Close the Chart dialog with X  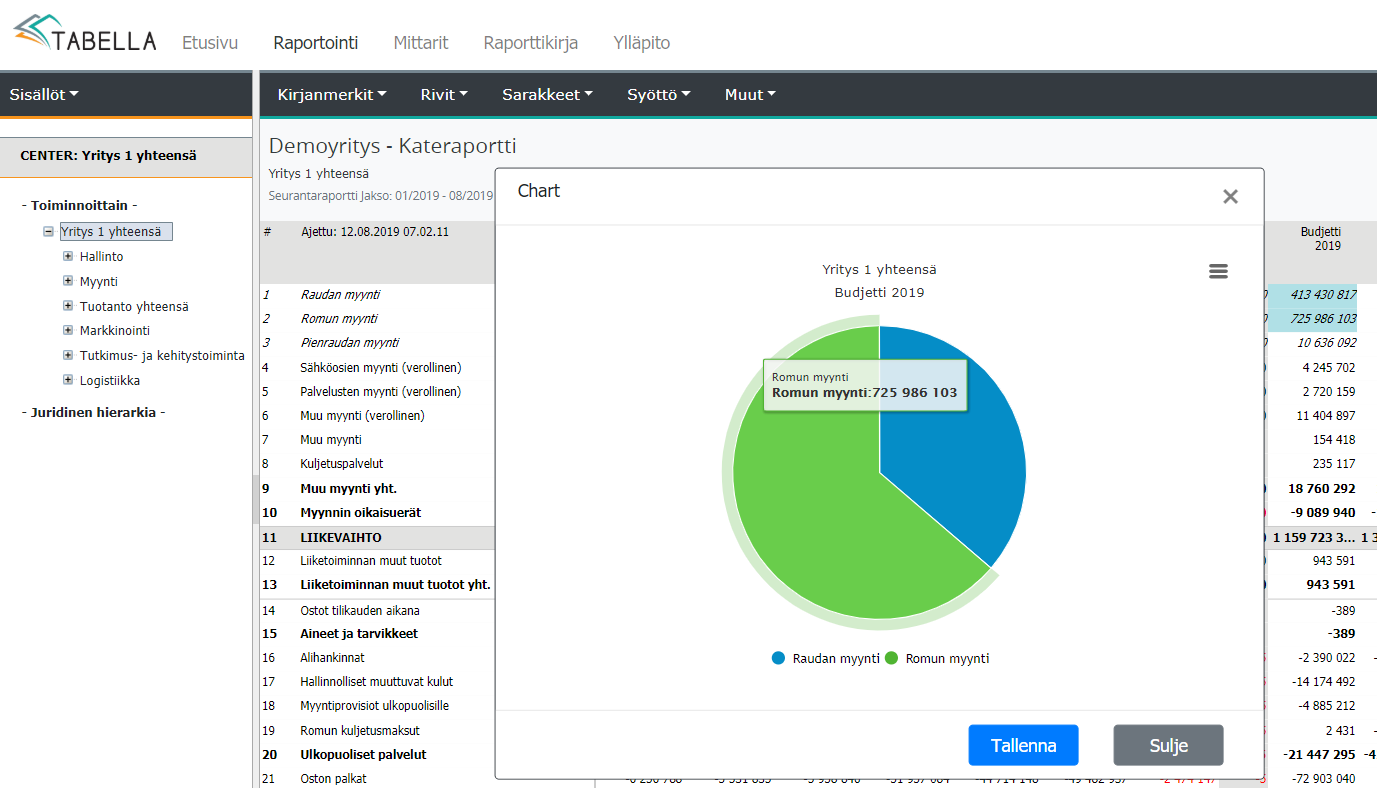(x=1230, y=197)
